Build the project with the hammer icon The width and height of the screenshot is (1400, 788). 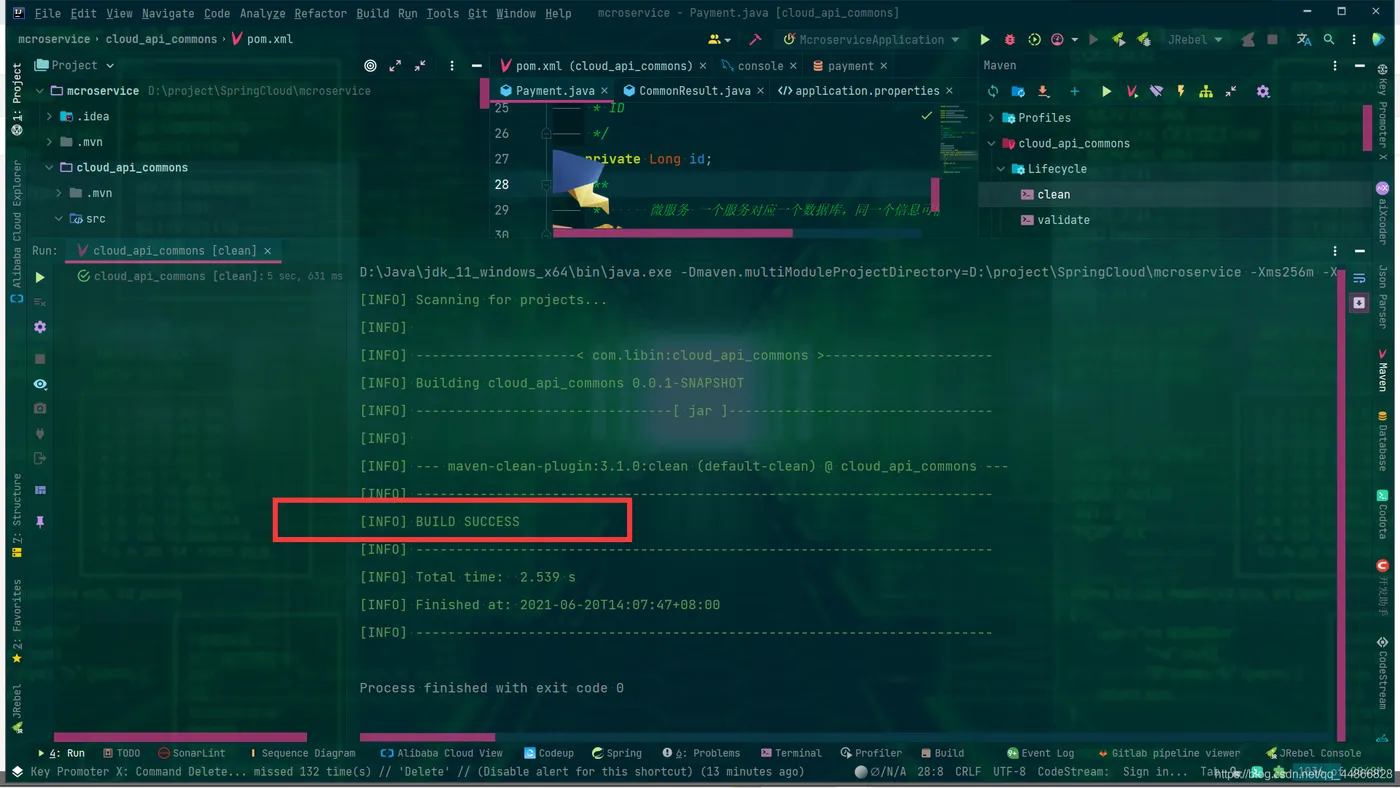click(755, 40)
